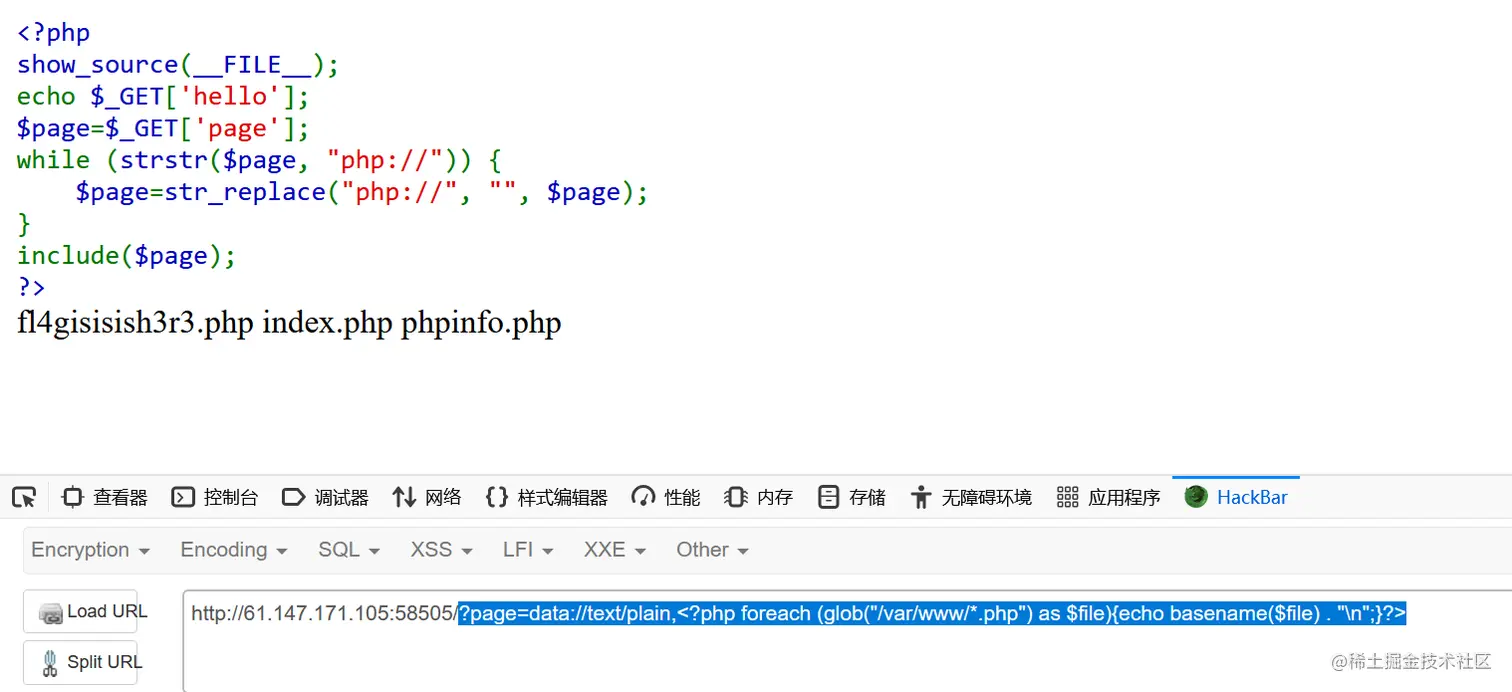Open the 查看器 Inspector tab
1512x692 pixels.
(105, 497)
